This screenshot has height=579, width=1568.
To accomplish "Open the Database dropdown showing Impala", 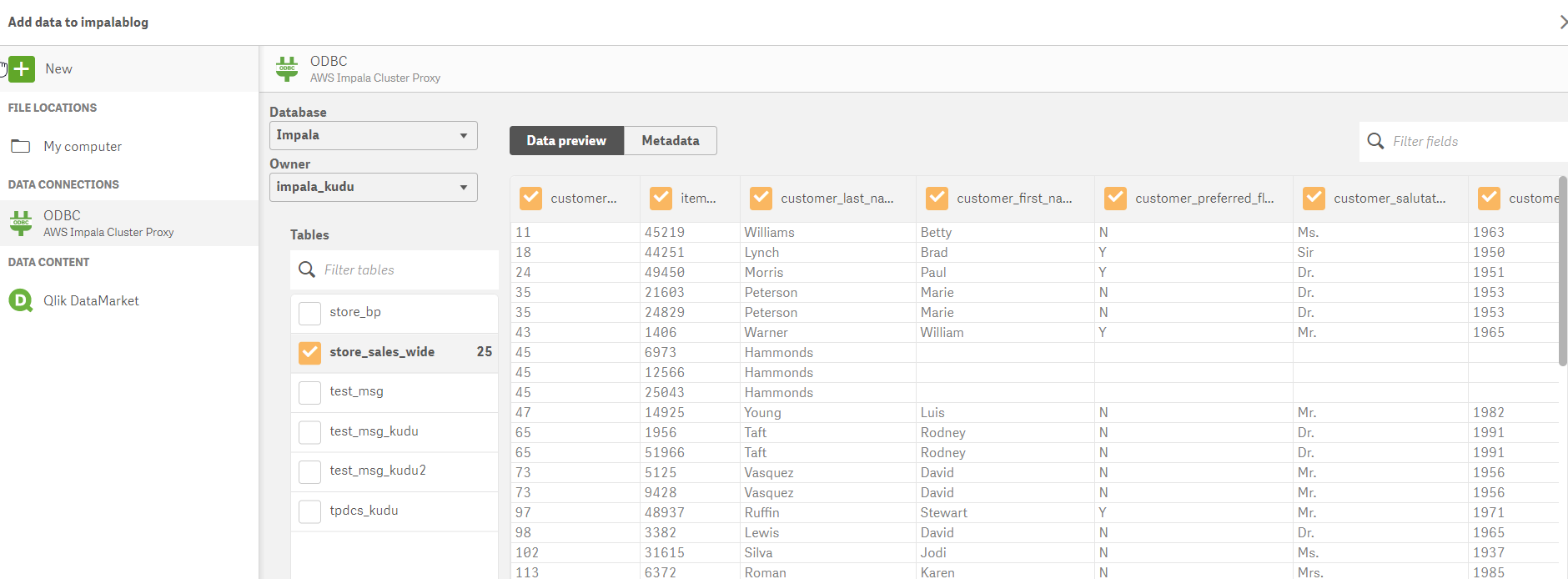I will click(374, 135).
